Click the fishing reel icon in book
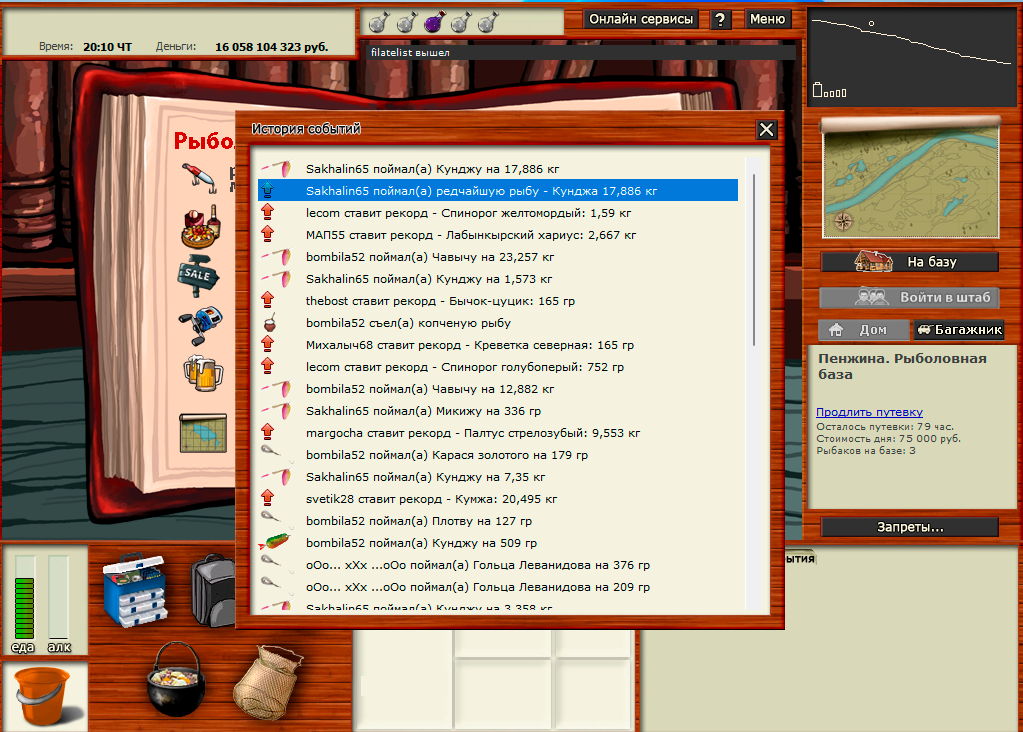The image size is (1023, 732). point(203,323)
